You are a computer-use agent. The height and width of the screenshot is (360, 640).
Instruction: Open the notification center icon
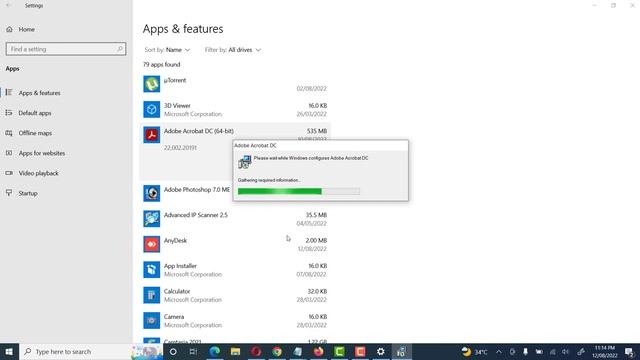(629, 352)
